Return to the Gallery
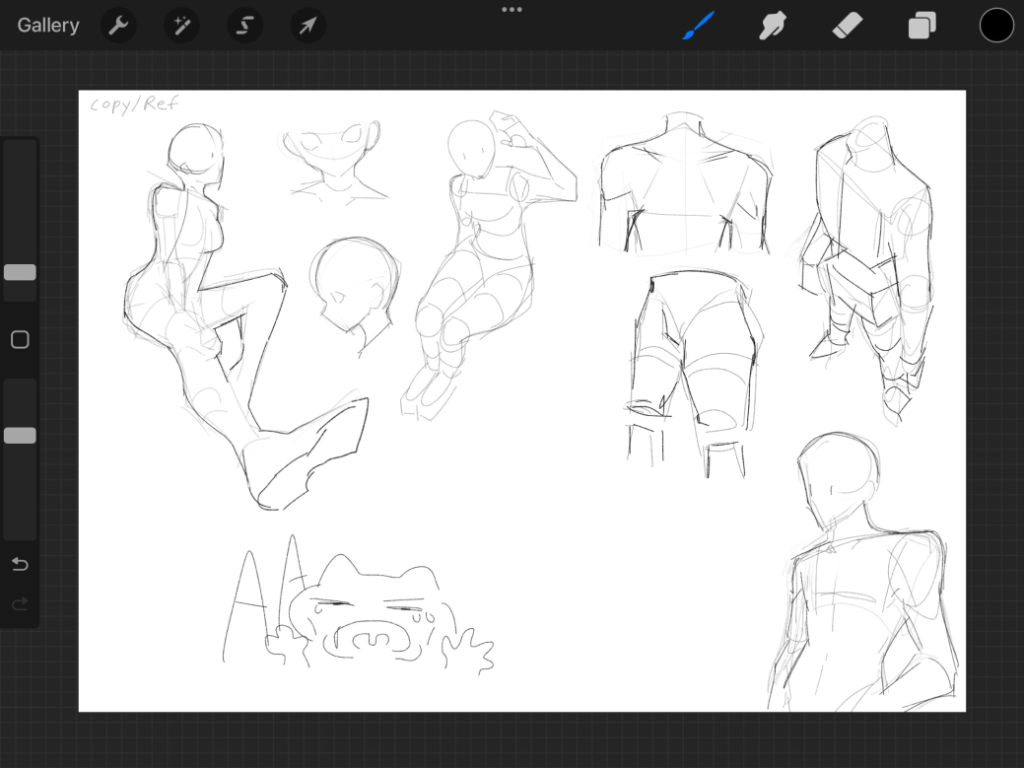The height and width of the screenshot is (768, 1024). (48, 26)
